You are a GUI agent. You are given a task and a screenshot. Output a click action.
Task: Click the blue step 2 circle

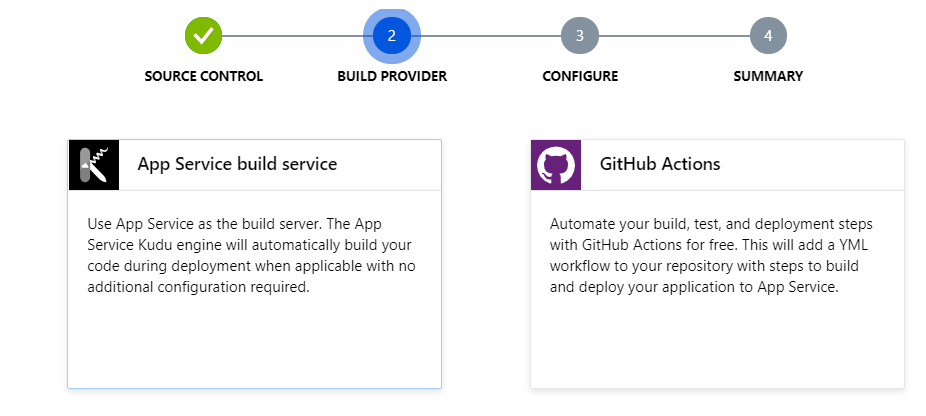(x=391, y=35)
